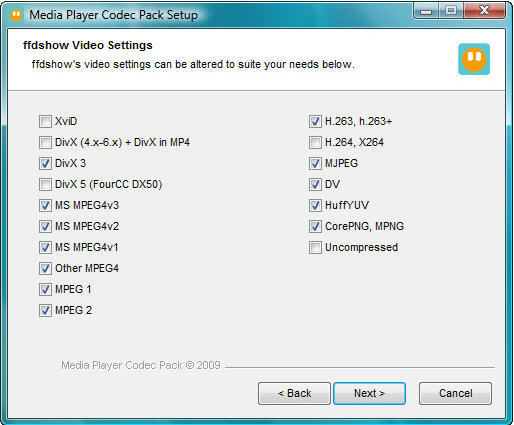This screenshot has height=425, width=514.
Task: Return with the Back button
Action: (x=294, y=393)
